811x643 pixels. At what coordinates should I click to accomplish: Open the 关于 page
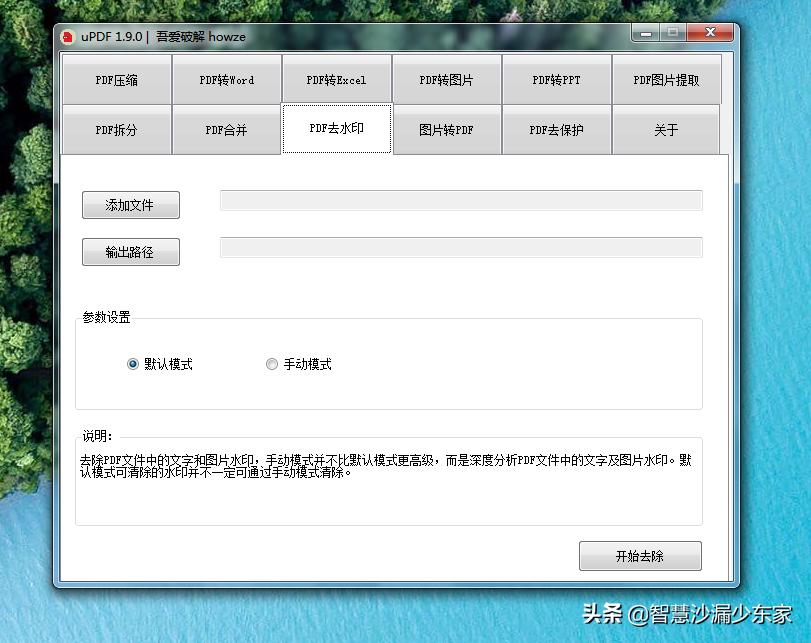[x=666, y=129]
